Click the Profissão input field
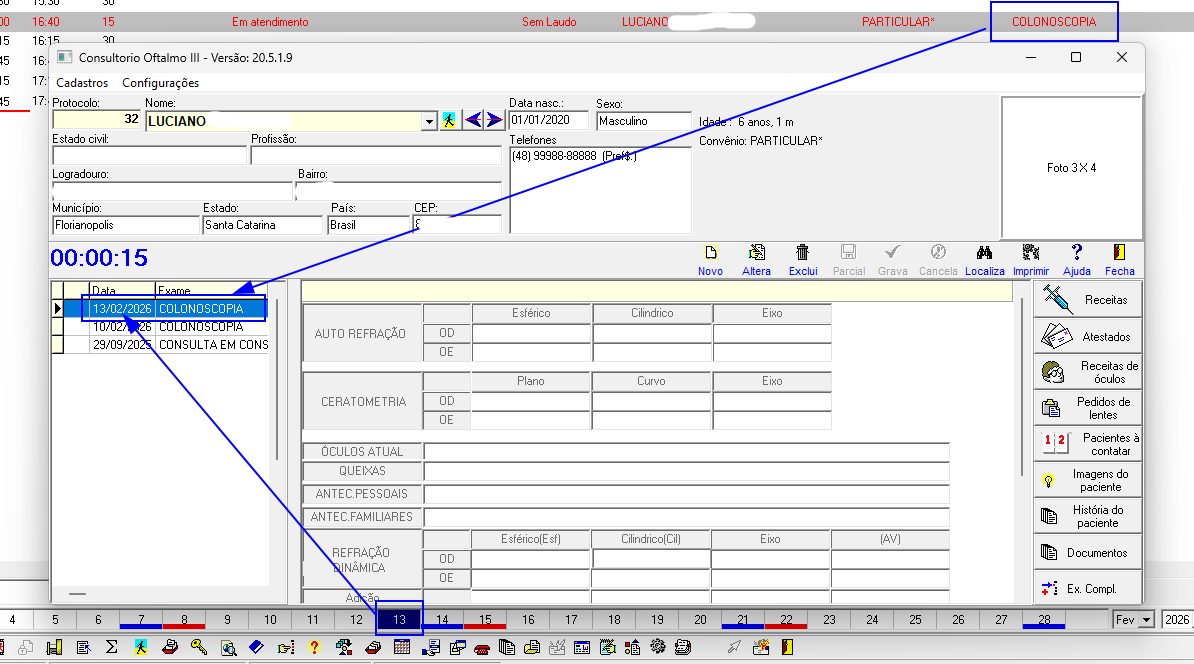 [376, 156]
